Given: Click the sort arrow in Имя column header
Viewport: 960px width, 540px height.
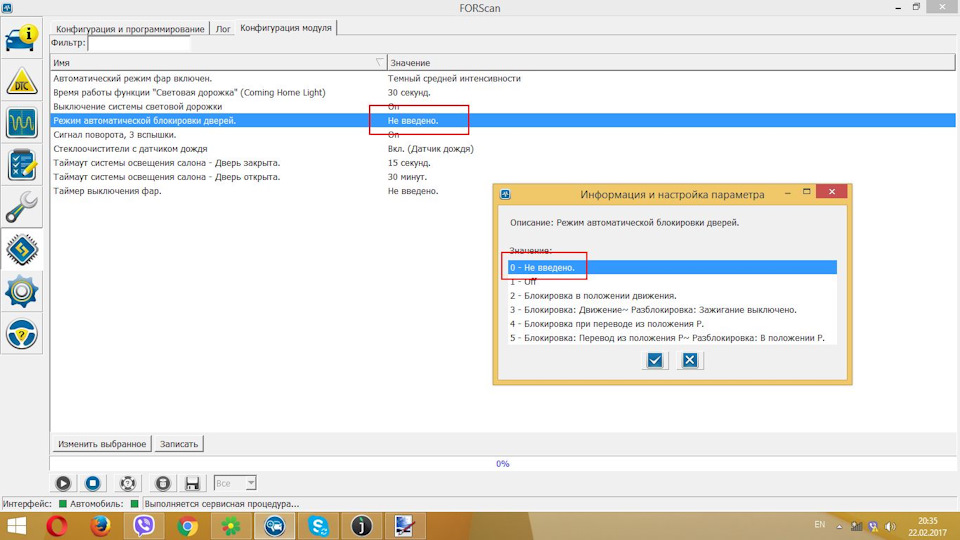Looking at the screenshot, I should point(380,62).
